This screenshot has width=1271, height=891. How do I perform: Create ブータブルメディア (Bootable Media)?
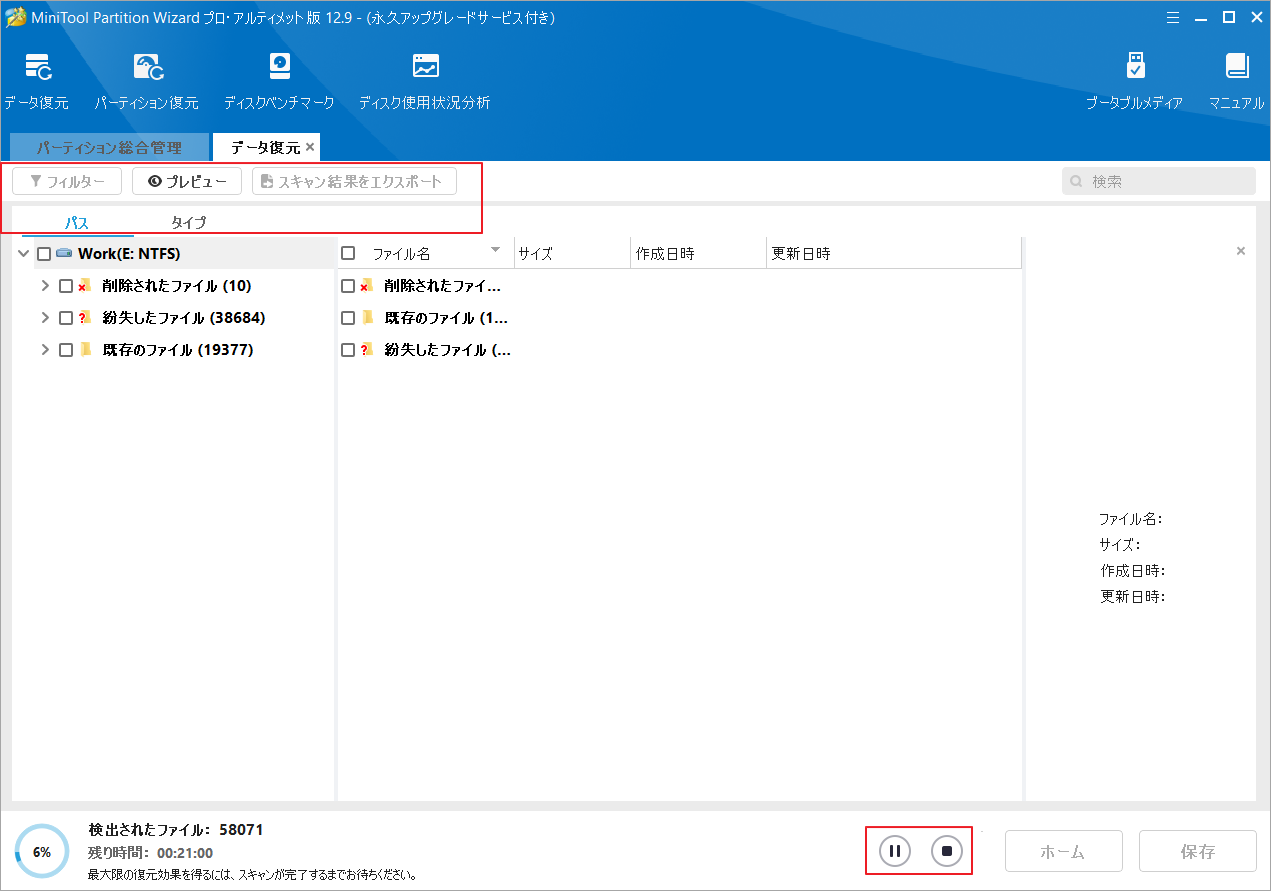coord(1135,67)
